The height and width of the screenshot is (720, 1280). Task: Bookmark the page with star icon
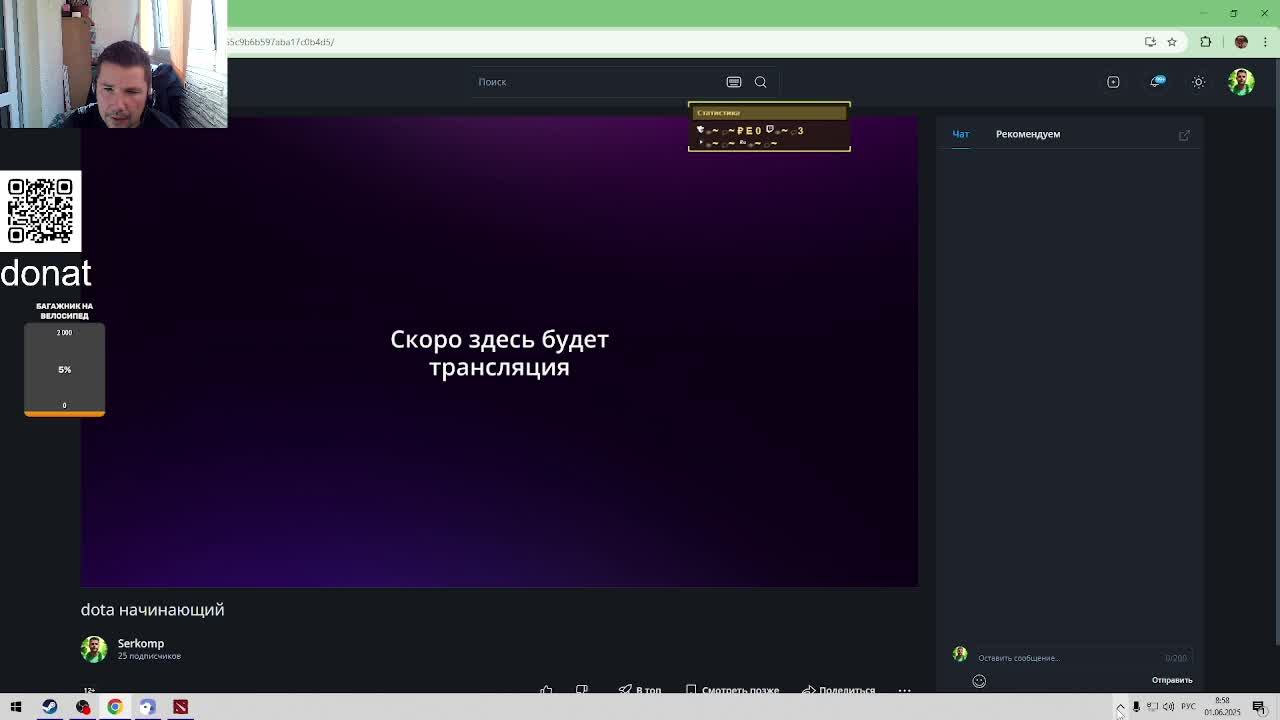click(x=1172, y=42)
